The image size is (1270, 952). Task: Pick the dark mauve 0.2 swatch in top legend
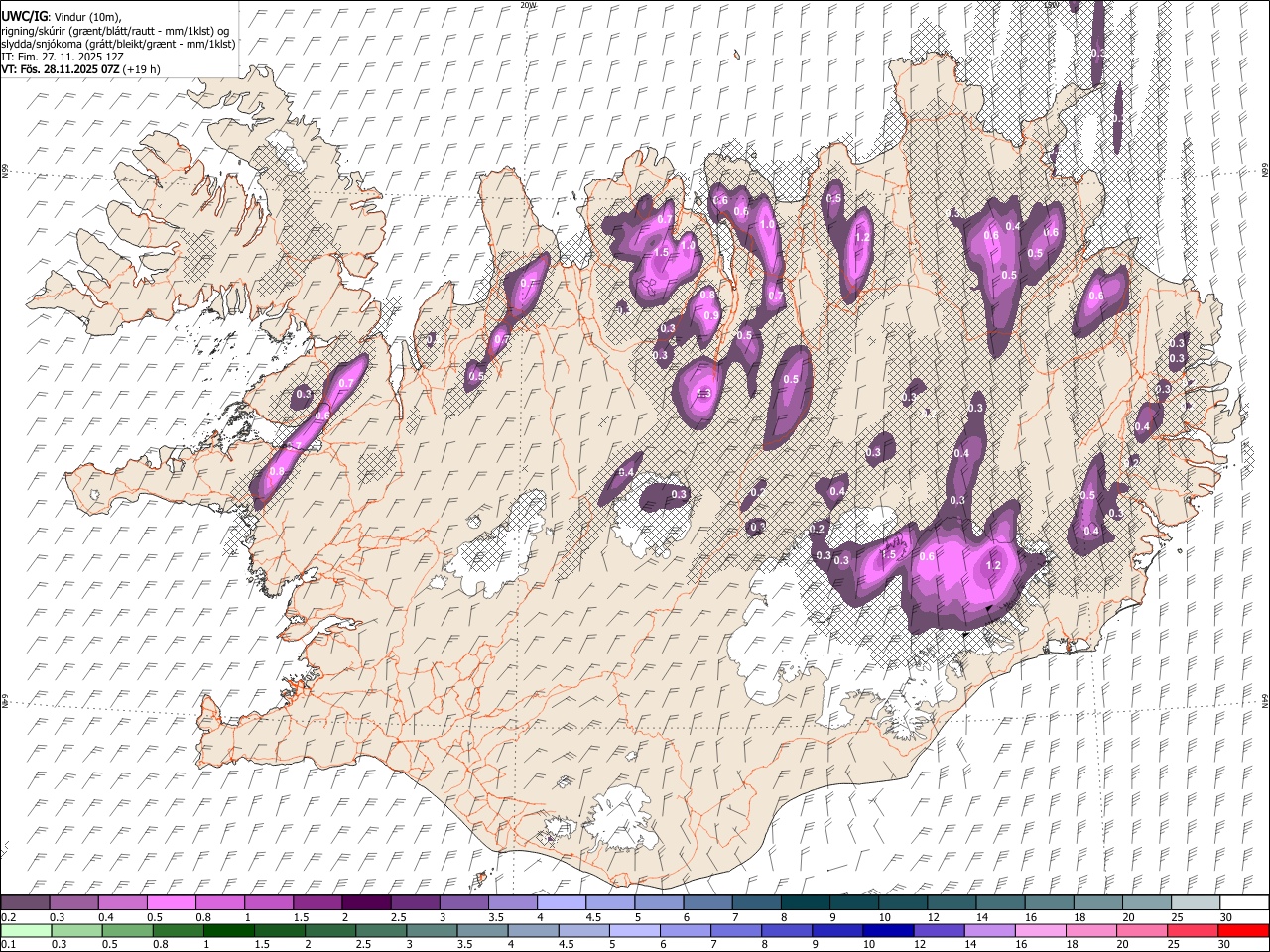[25, 903]
